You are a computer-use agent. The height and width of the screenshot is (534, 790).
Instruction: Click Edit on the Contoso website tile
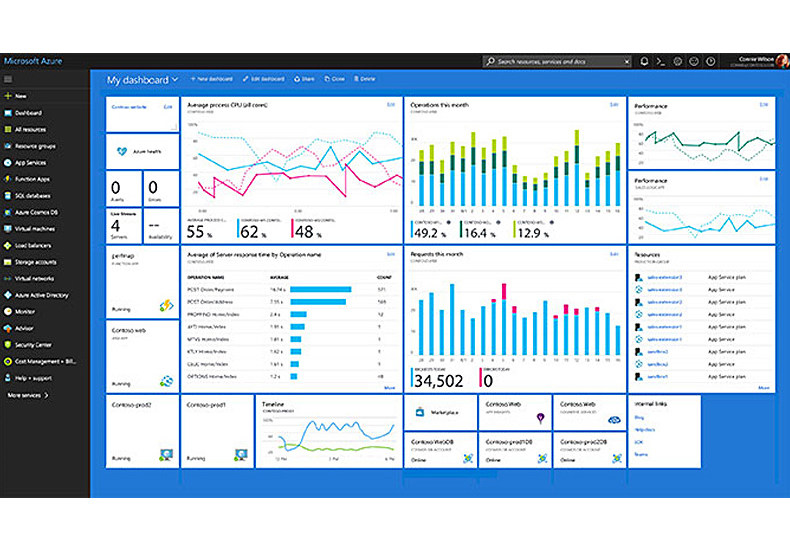tap(168, 107)
